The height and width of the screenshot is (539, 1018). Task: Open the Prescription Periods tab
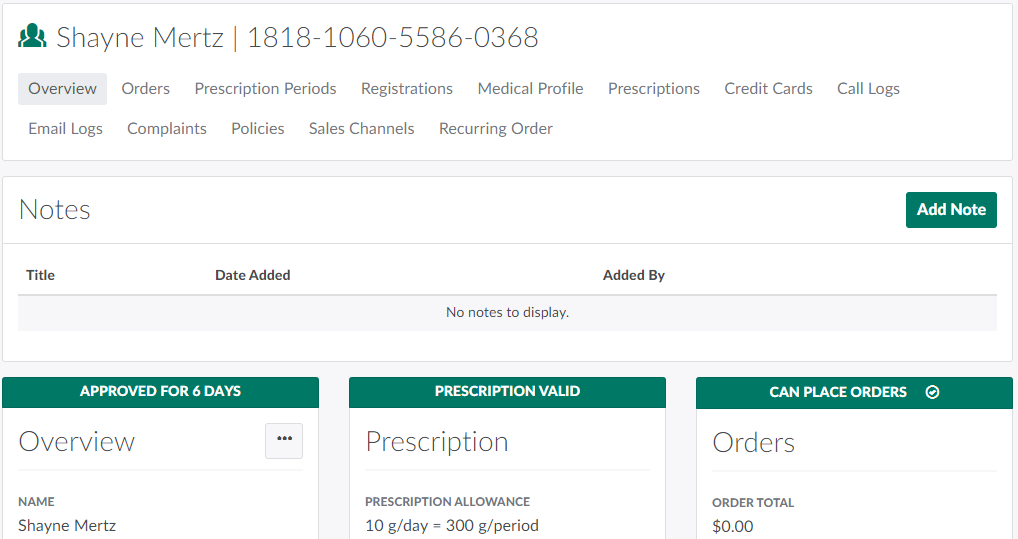pyautogui.click(x=265, y=89)
